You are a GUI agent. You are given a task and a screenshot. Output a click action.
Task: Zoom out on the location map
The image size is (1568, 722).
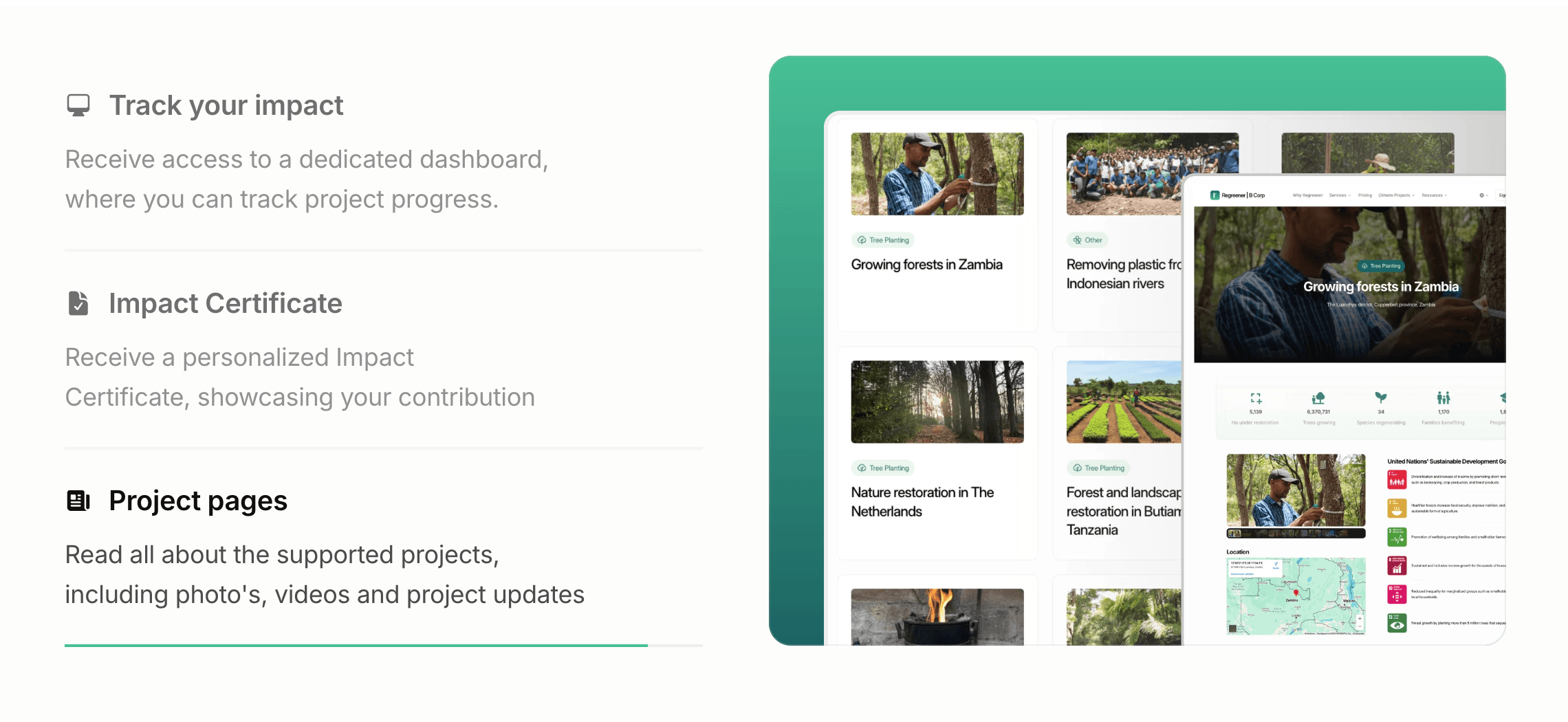click(x=1360, y=626)
